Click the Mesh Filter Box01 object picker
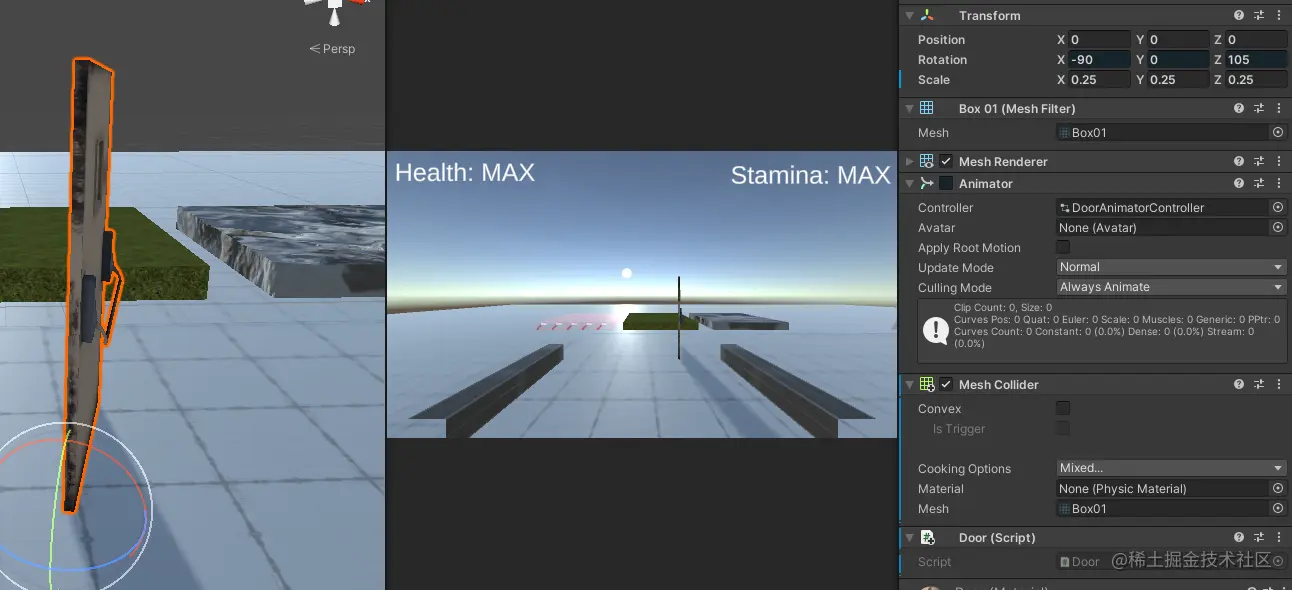The width and height of the screenshot is (1292, 590). click(x=1278, y=132)
